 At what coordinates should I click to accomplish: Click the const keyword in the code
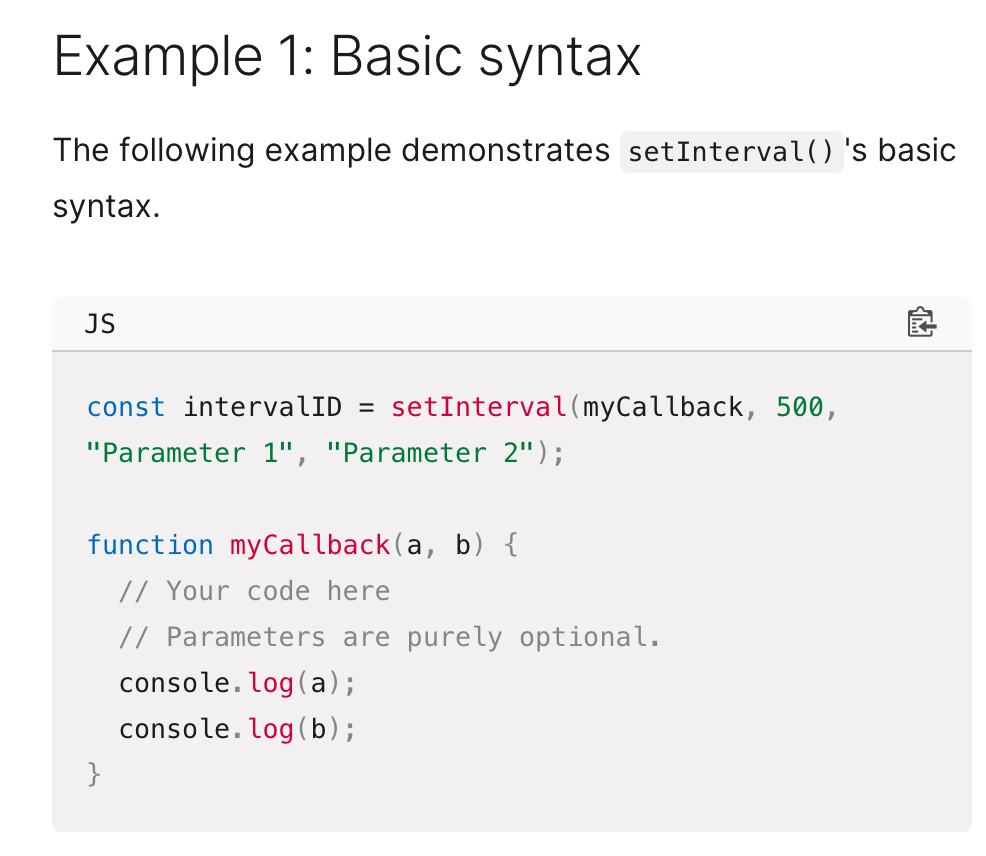[126, 408]
